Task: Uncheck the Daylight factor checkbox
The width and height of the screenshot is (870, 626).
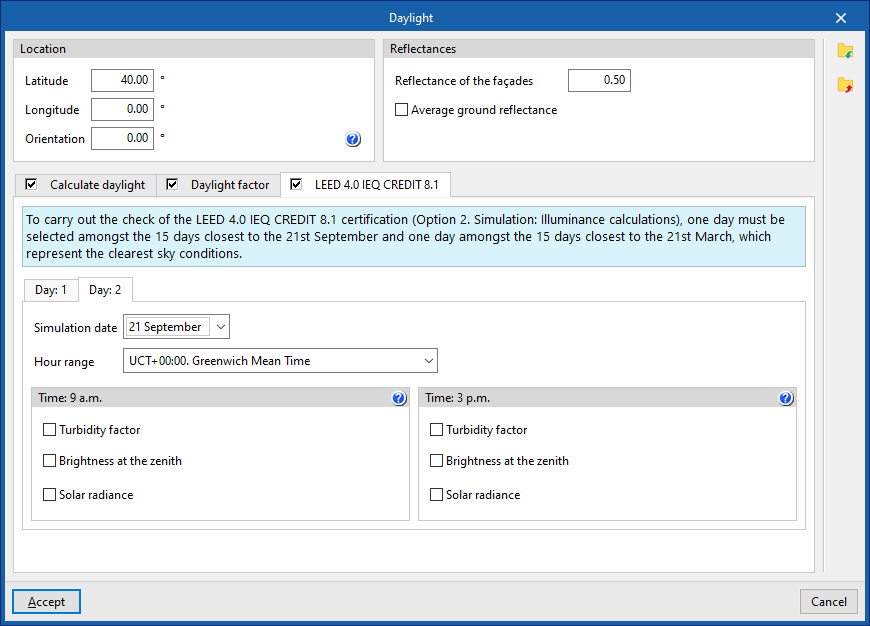Action: coord(172,184)
